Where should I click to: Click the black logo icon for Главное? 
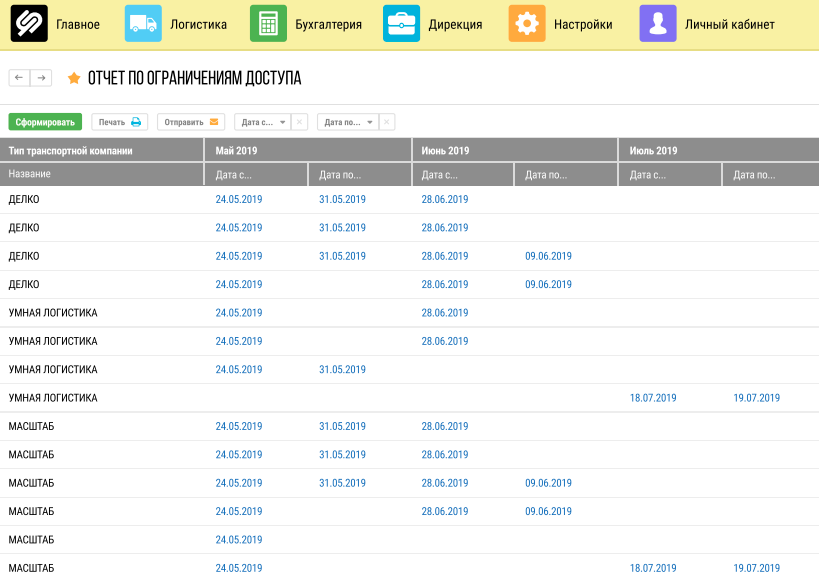tap(29, 24)
